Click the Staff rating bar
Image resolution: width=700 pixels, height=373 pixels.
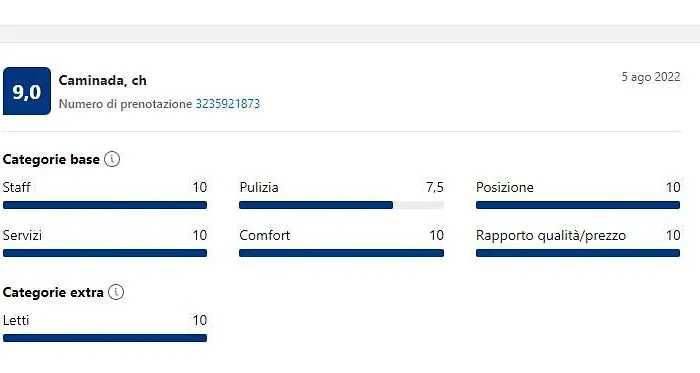coord(105,205)
